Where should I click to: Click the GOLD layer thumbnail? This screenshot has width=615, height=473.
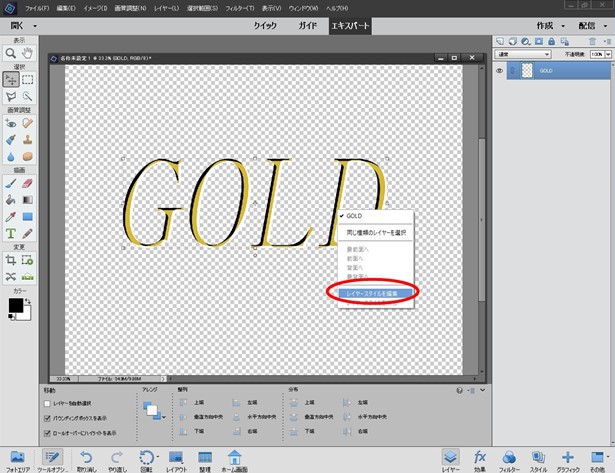[528, 71]
